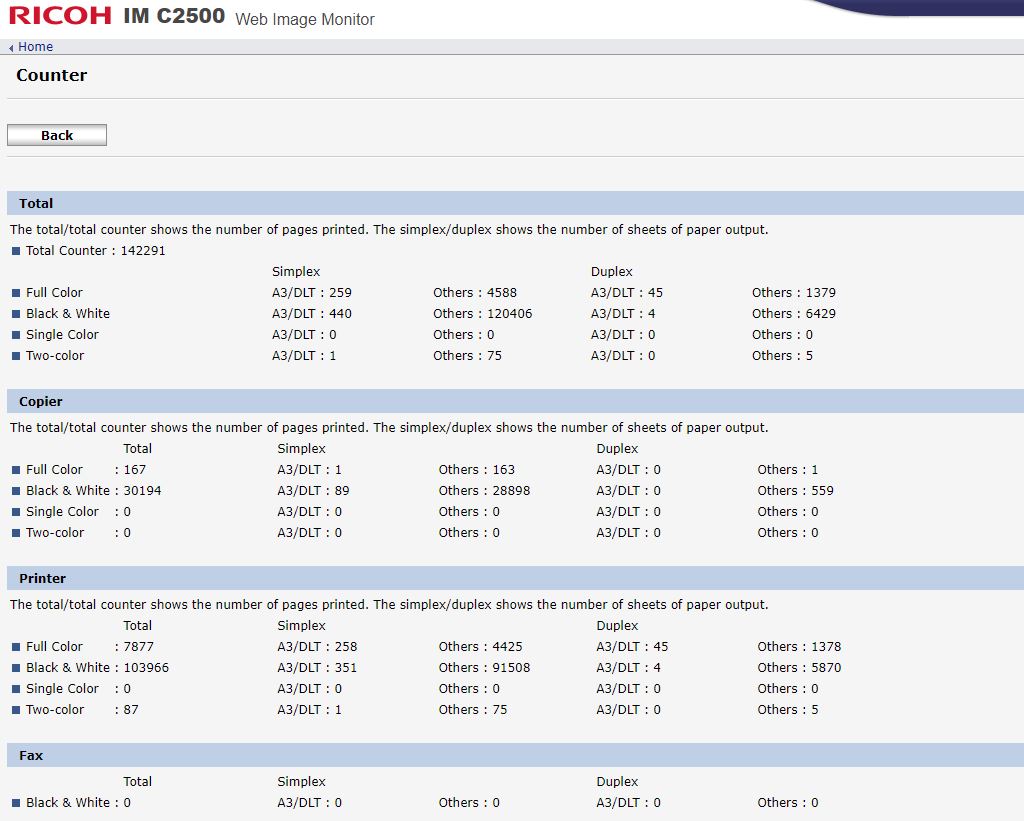Click the RICOH logo

coord(60,16)
